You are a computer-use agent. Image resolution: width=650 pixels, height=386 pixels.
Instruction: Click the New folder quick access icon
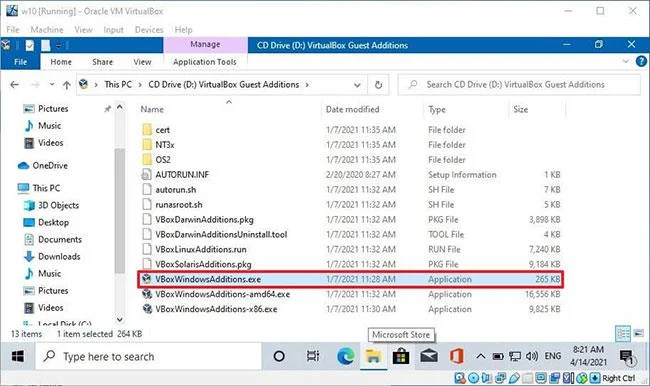46,45
